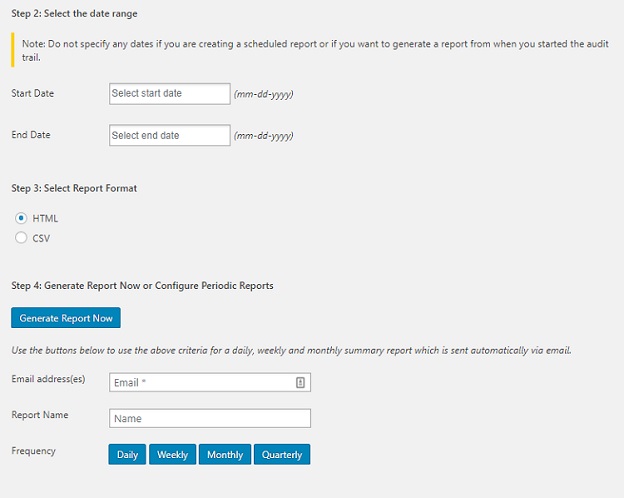Image resolution: width=624 pixels, height=498 pixels.
Task: Click Generate Report Now
Action: [66, 318]
